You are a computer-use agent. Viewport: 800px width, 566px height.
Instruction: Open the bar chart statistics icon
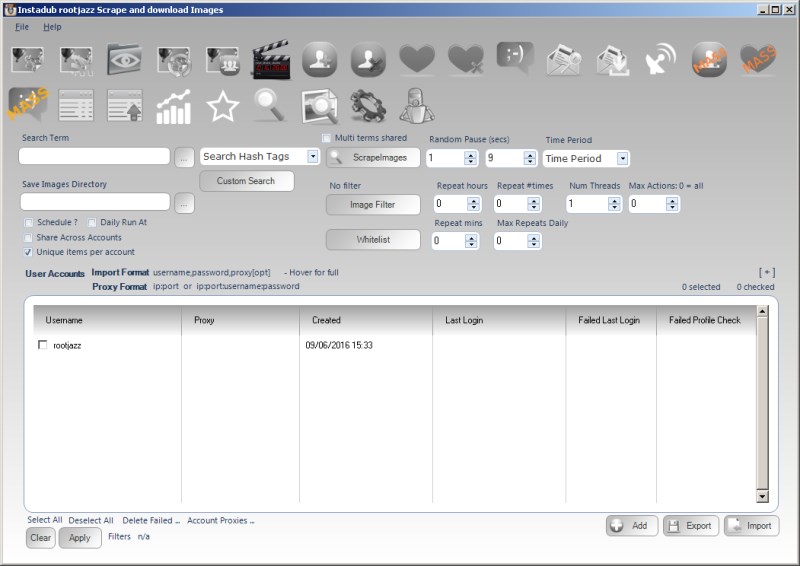[x=173, y=106]
